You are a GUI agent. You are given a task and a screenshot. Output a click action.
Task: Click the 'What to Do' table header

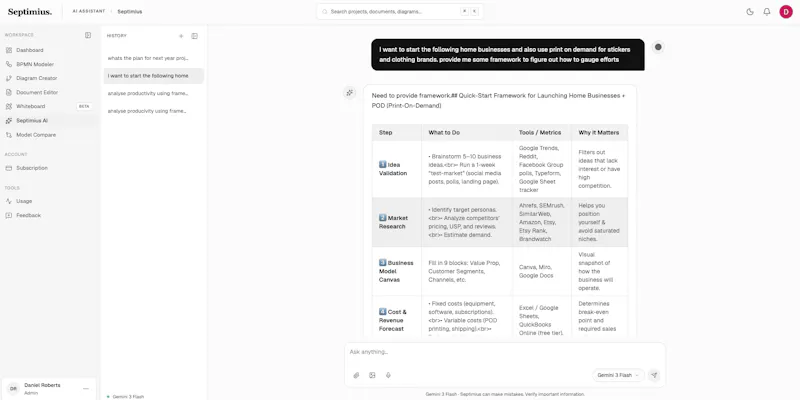click(467, 133)
